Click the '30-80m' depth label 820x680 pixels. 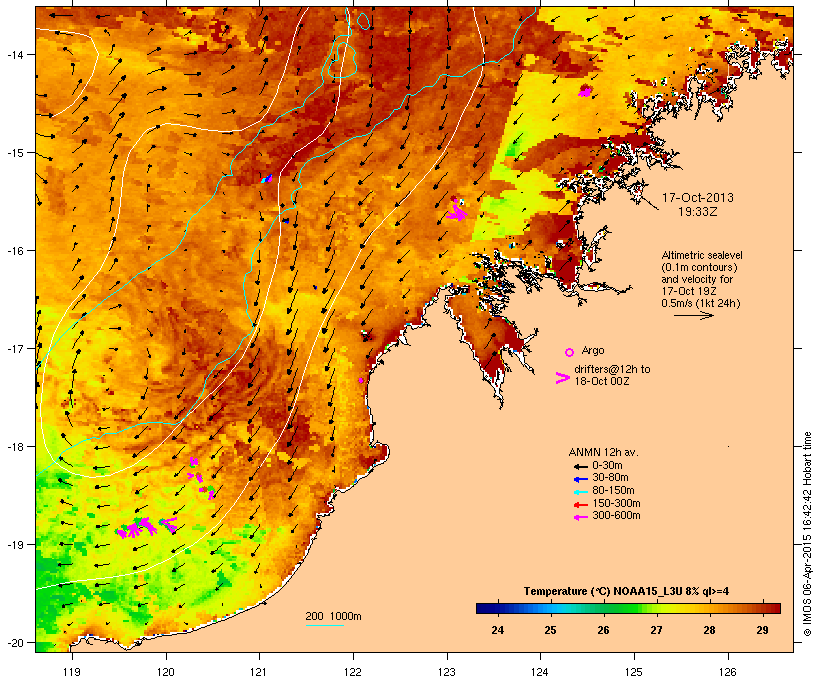[x=610, y=478]
